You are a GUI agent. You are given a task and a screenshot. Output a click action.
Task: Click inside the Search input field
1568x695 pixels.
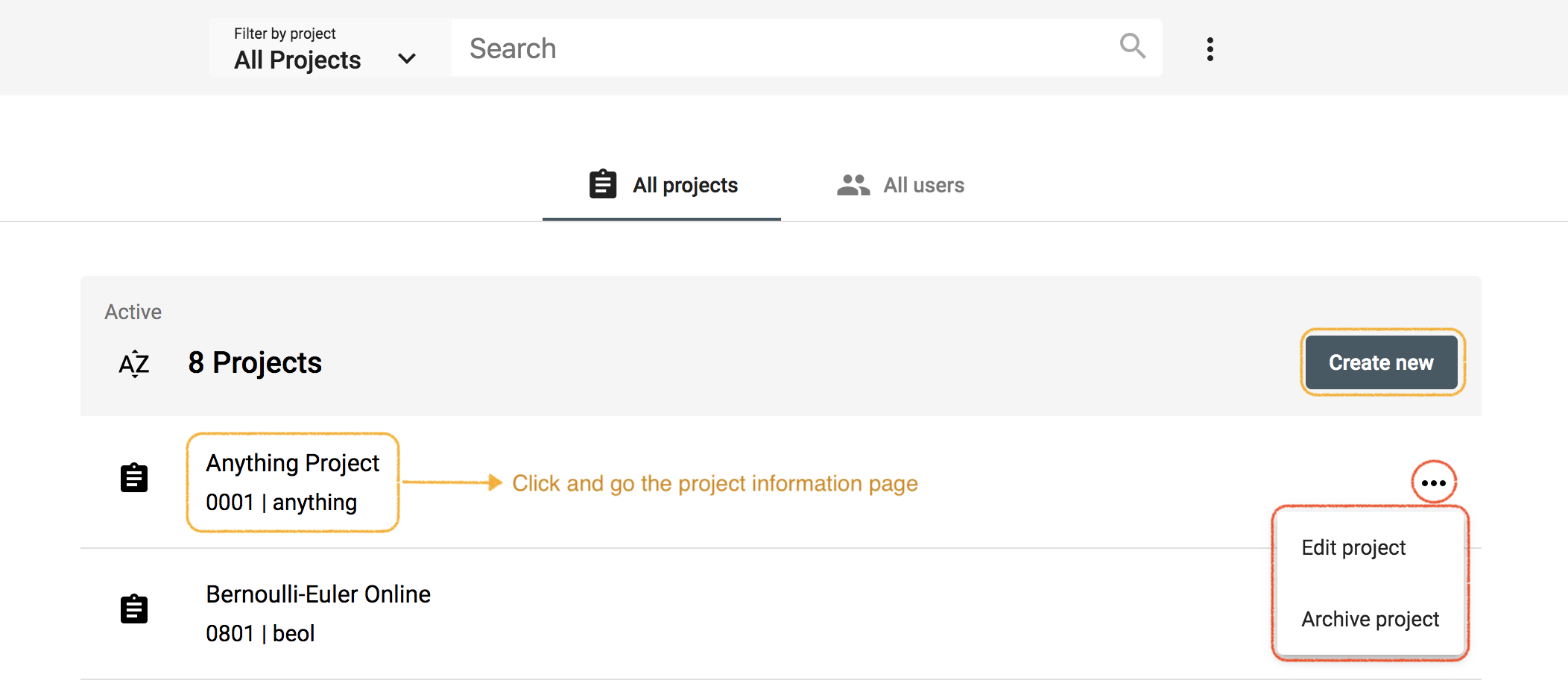point(745,48)
